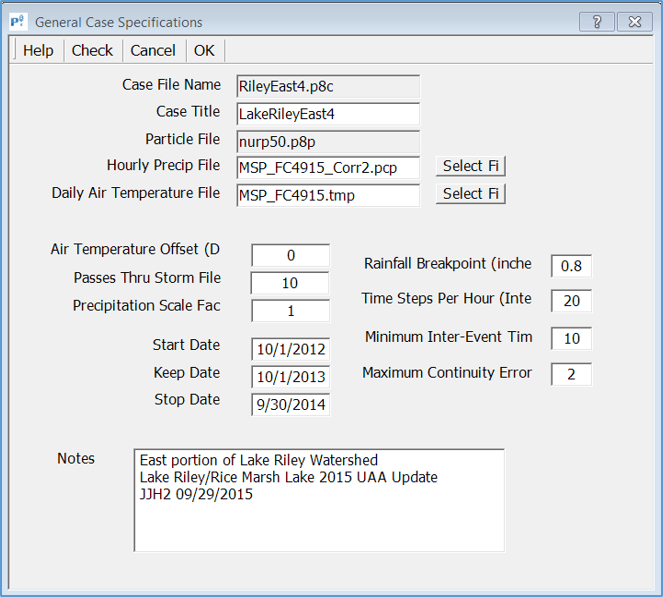Edit the Rainfall Breakpoint value
Screen dimensions: 663x597
[571, 266]
